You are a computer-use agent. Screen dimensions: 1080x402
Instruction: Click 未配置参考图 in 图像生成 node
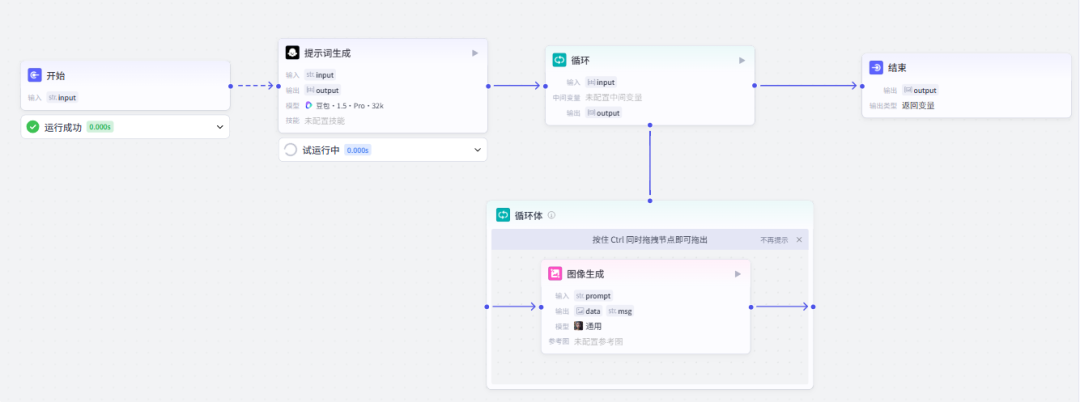598,341
